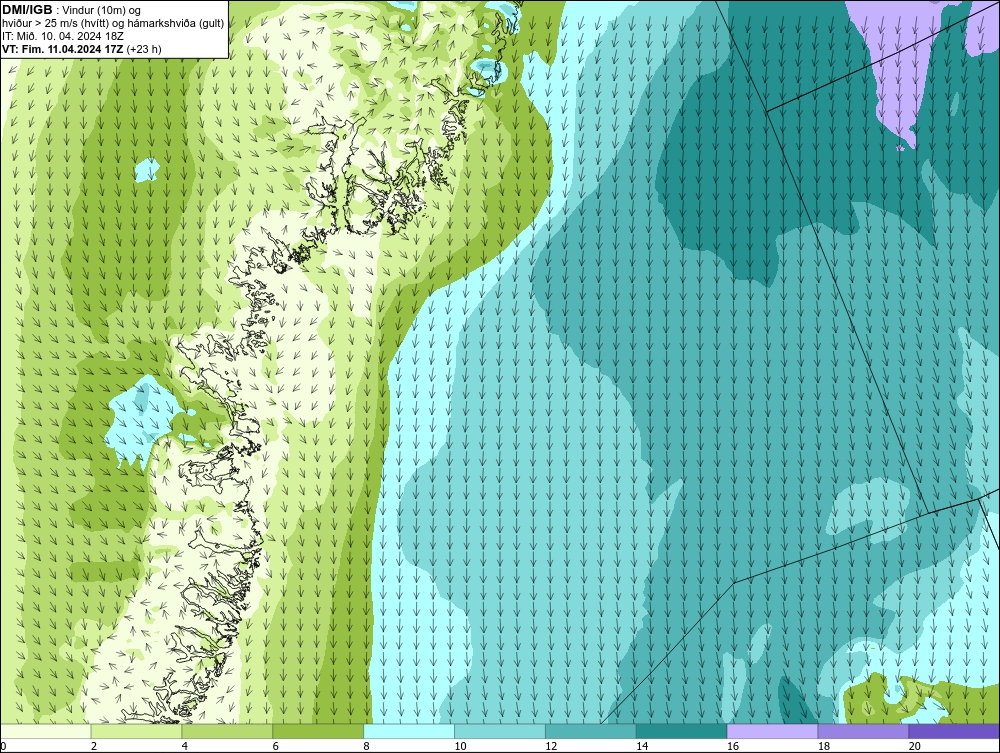
Task: Click the legend scale label '4'
Action: tap(184, 746)
